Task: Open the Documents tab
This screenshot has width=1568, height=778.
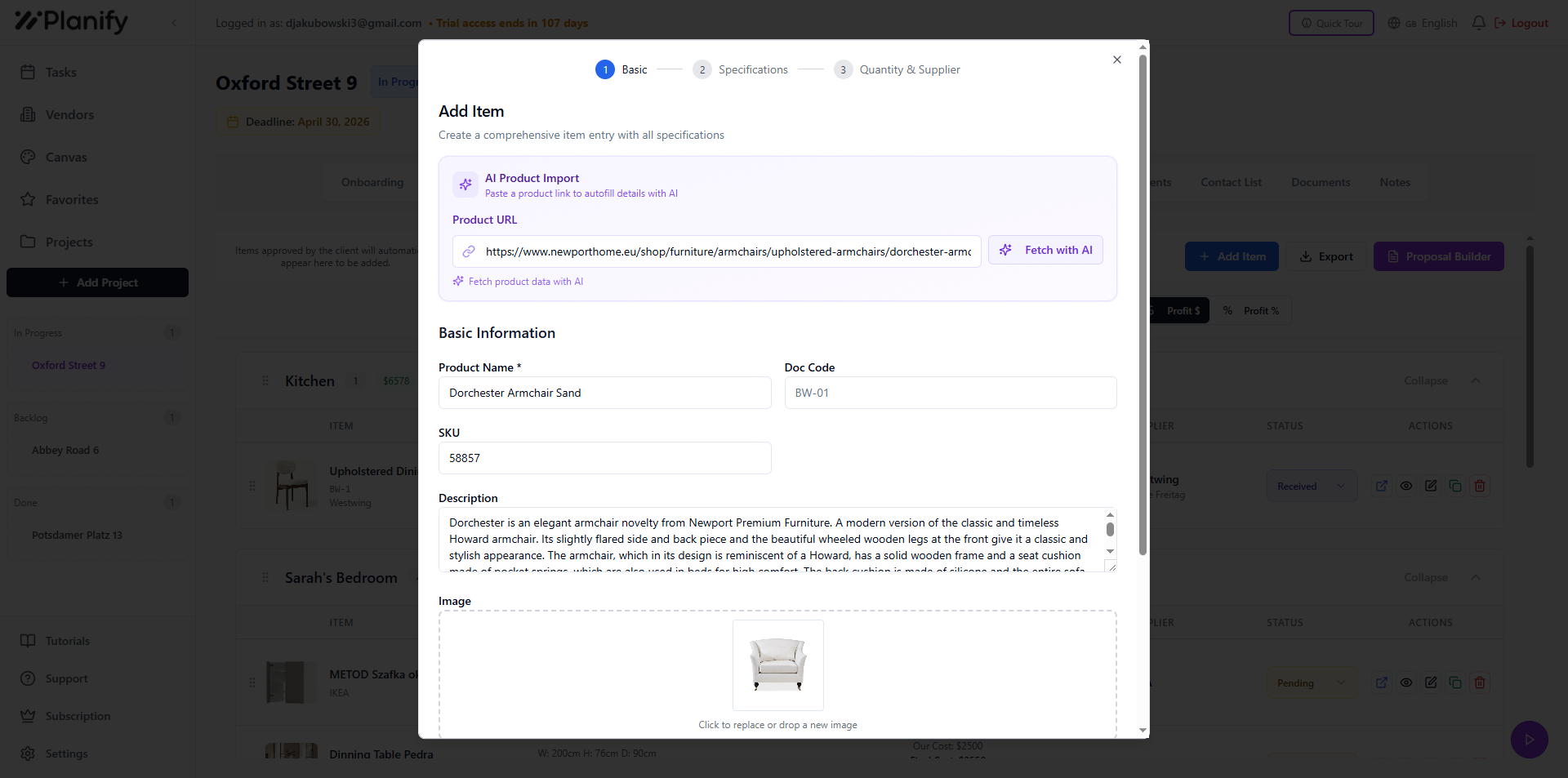Action: coord(1321,182)
